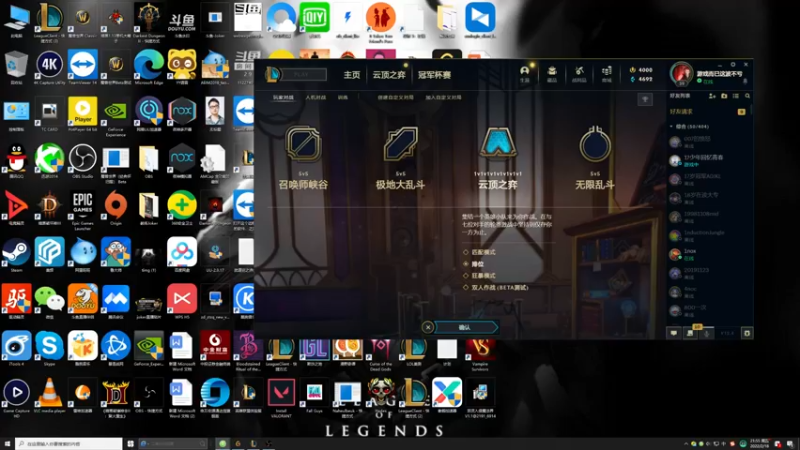Toggle the voice microphone icon at panel bottom
800x450 pixels.
click(x=707, y=333)
